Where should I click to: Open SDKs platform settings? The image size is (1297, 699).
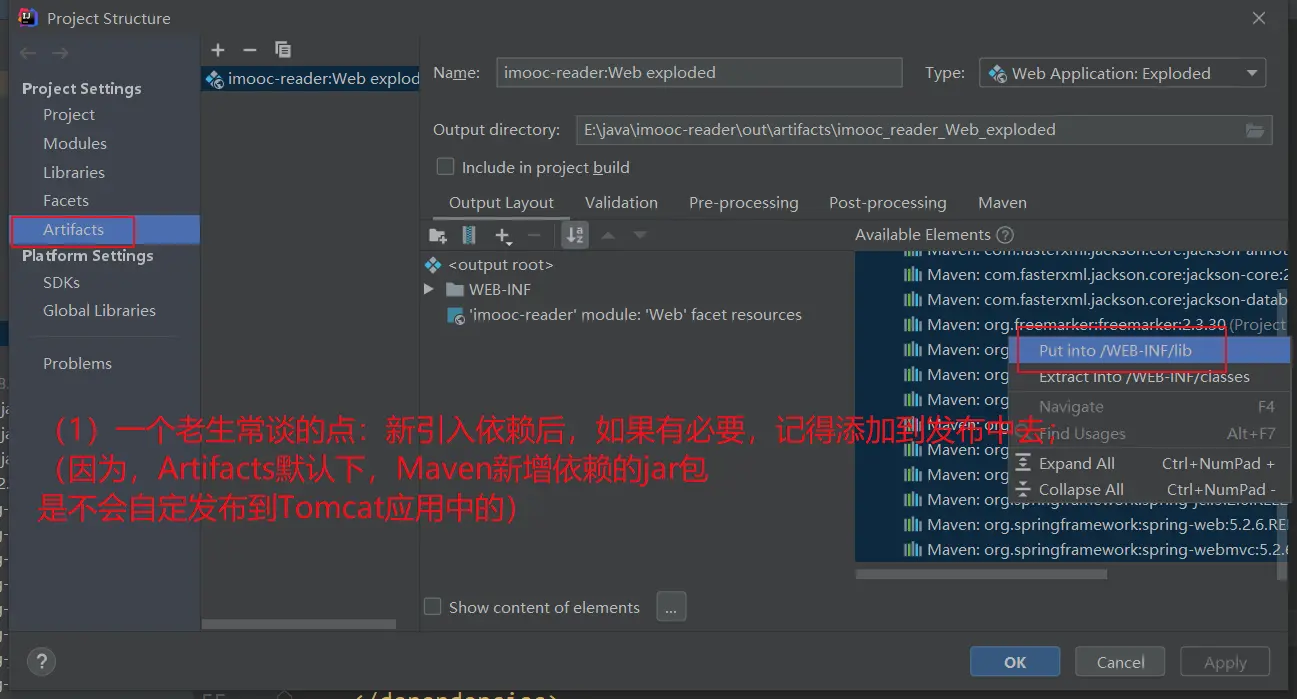[61, 283]
